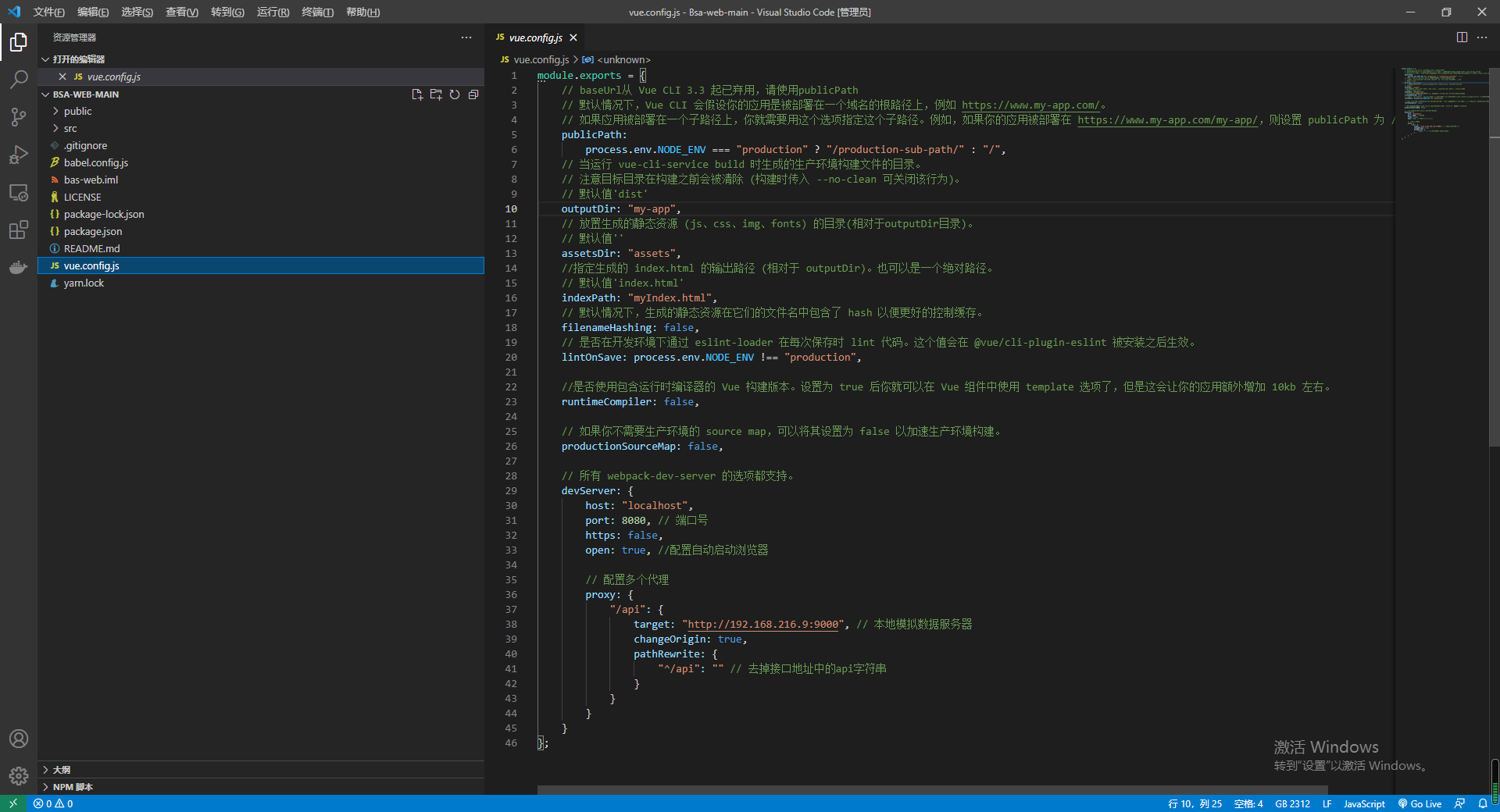Screen dimensions: 1500x812
Task: Open the Terminal menu
Action: [x=317, y=12]
